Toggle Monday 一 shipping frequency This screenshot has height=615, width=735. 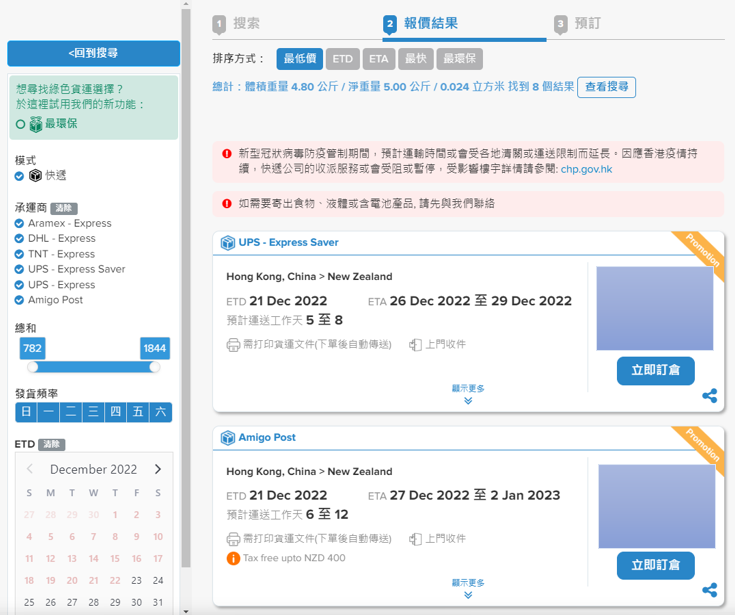point(48,412)
